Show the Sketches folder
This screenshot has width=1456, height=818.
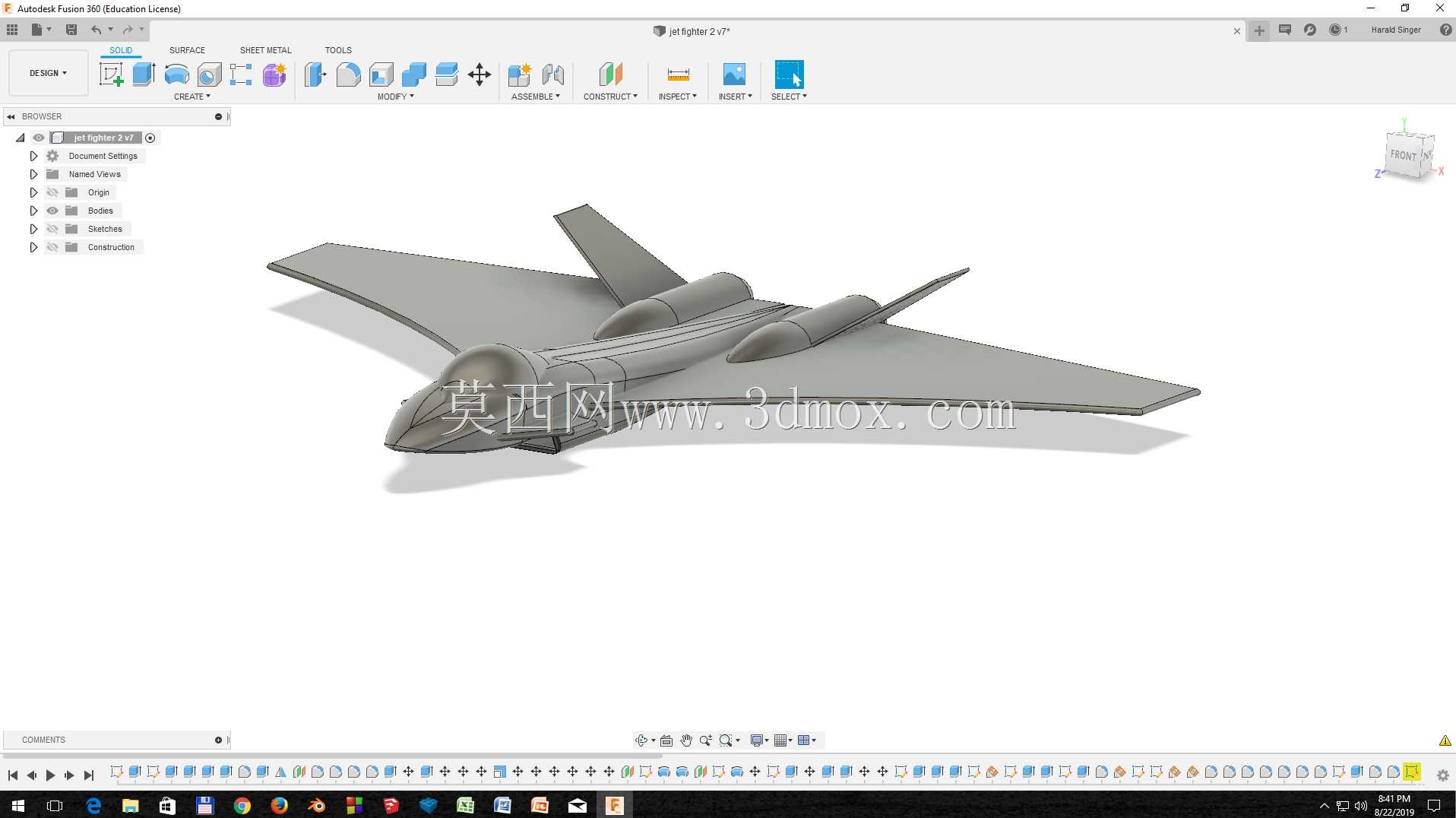(x=52, y=229)
